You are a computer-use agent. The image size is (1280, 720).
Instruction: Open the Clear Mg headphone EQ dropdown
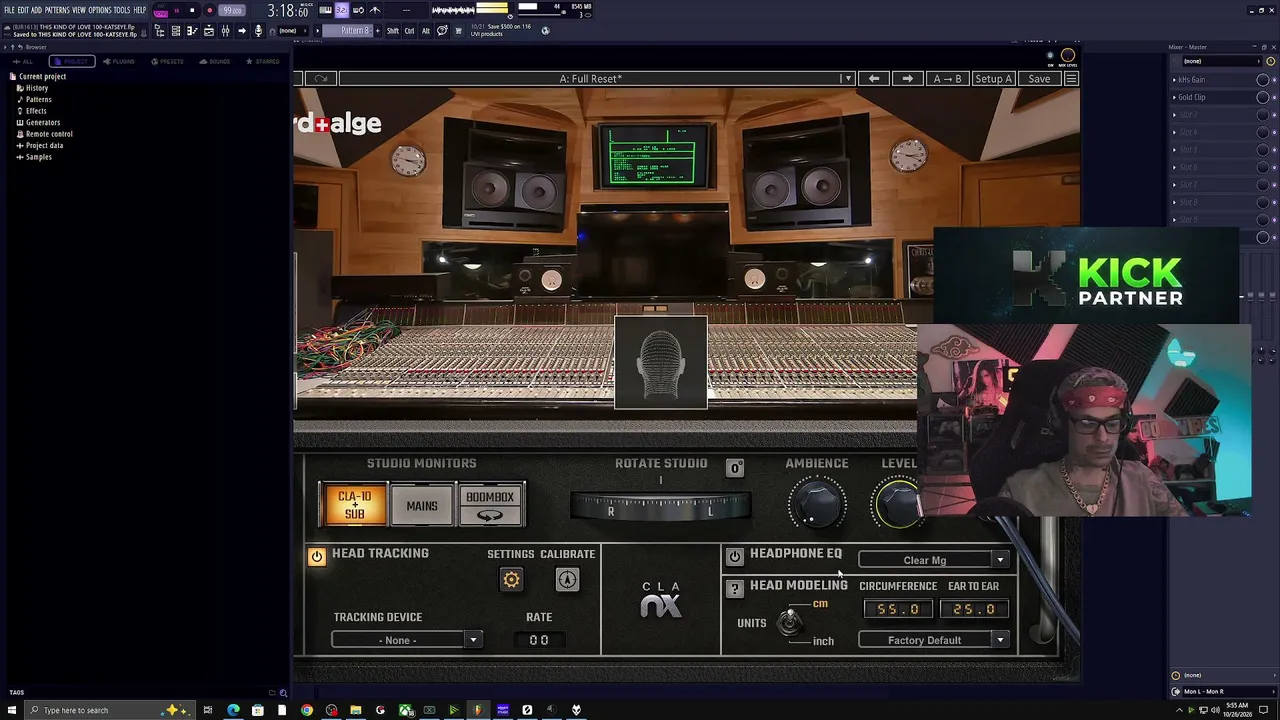click(x=933, y=560)
